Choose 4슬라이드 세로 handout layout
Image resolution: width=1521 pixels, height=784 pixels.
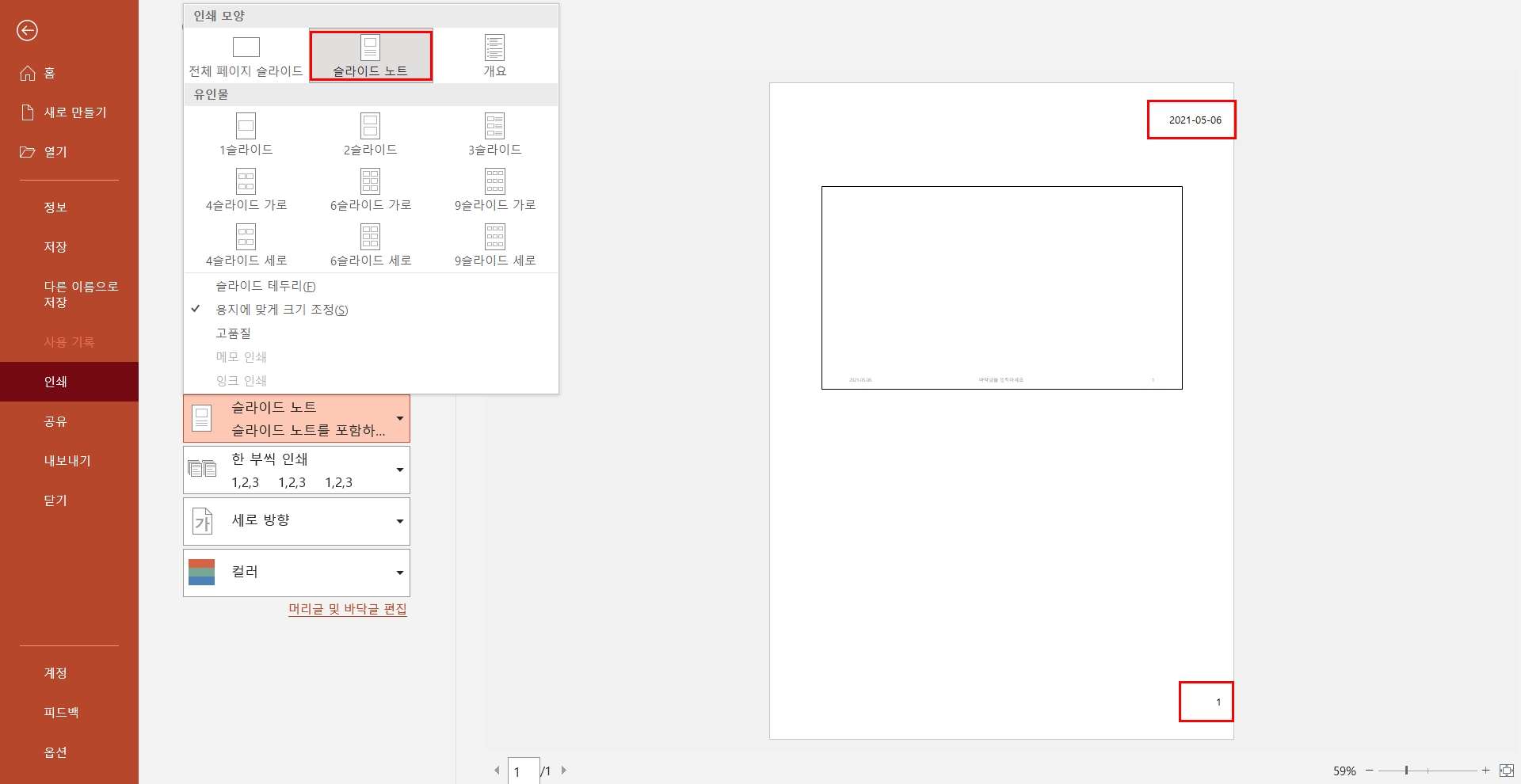pyautogui.click(x=246, y=245)
